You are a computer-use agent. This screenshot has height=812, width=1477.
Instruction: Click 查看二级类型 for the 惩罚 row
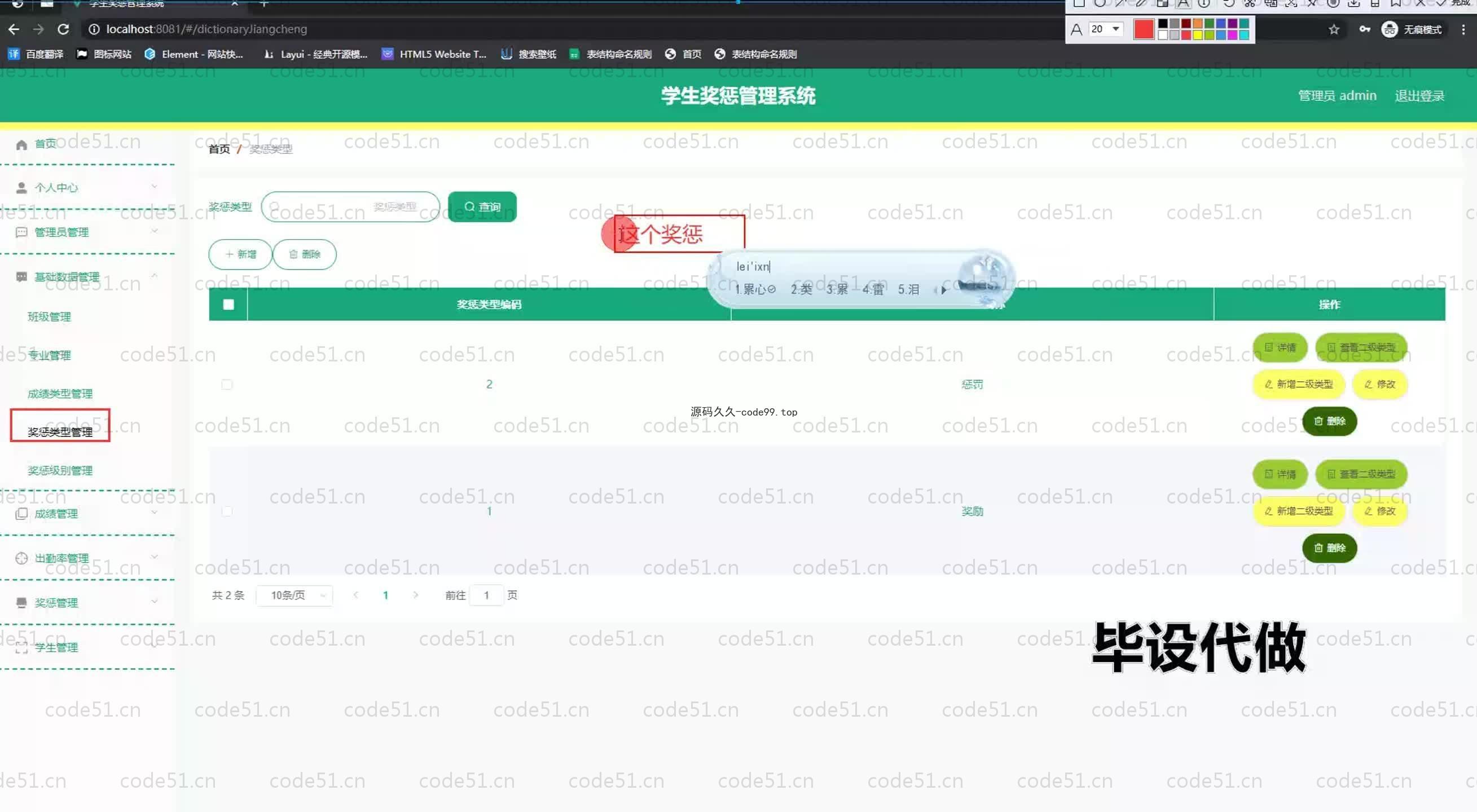click(x=1361, y=347)
